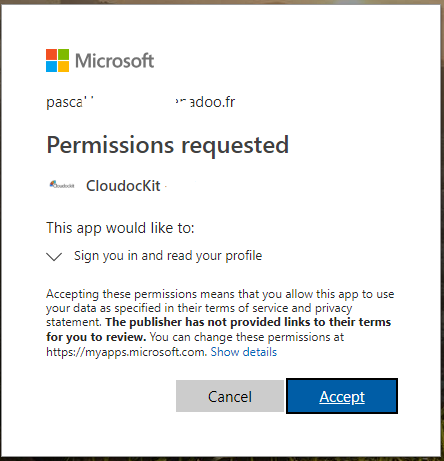Screen dimensions: 444x461
Task: Click the bold publisher terms warning
Action: (x=218, y=329)
